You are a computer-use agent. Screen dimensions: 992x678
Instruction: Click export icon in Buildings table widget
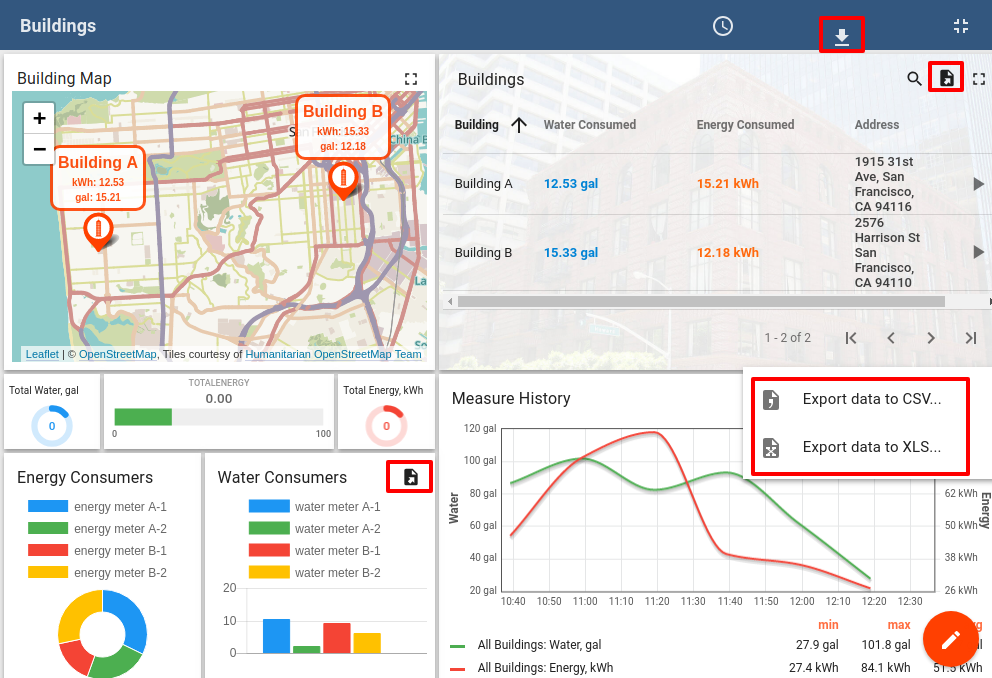(x=946, y=78)
